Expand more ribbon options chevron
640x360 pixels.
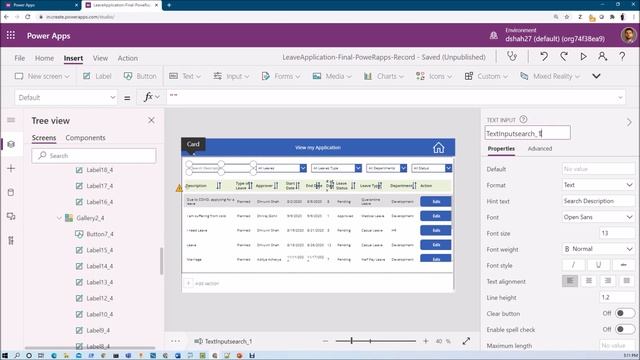(x=596, y=76)
